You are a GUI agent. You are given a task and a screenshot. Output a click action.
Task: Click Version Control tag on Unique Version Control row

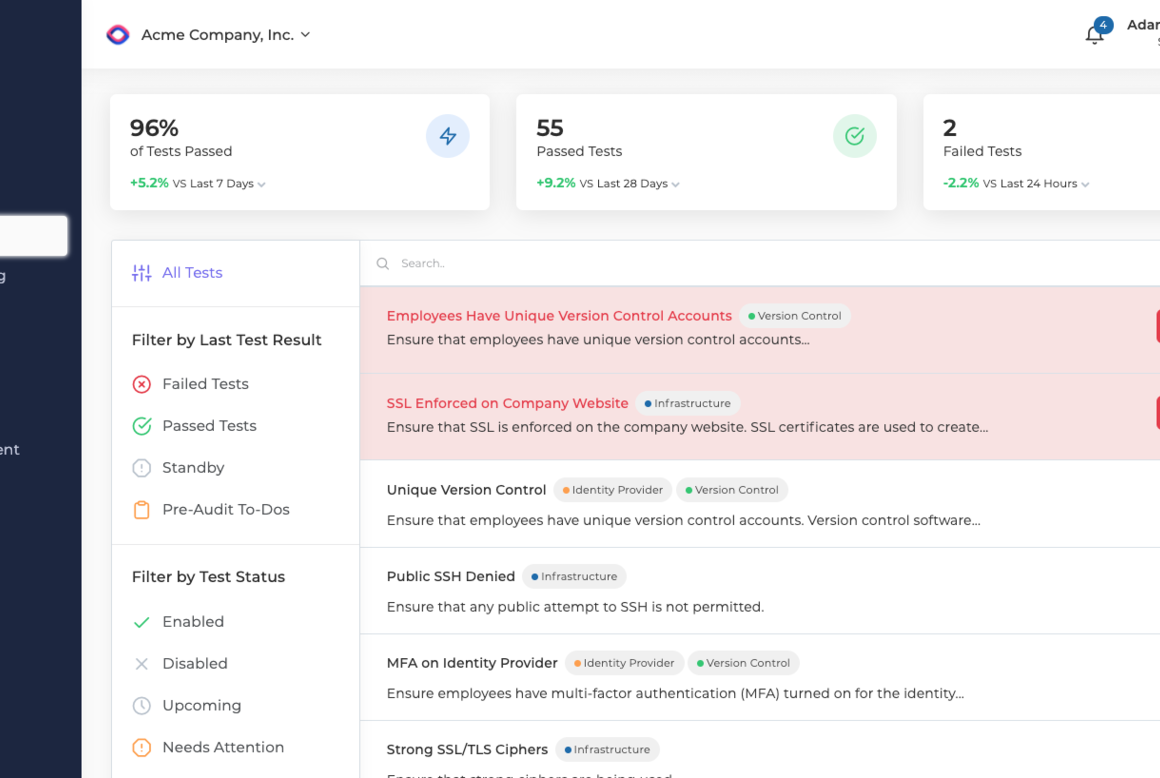tap(732, 490)
